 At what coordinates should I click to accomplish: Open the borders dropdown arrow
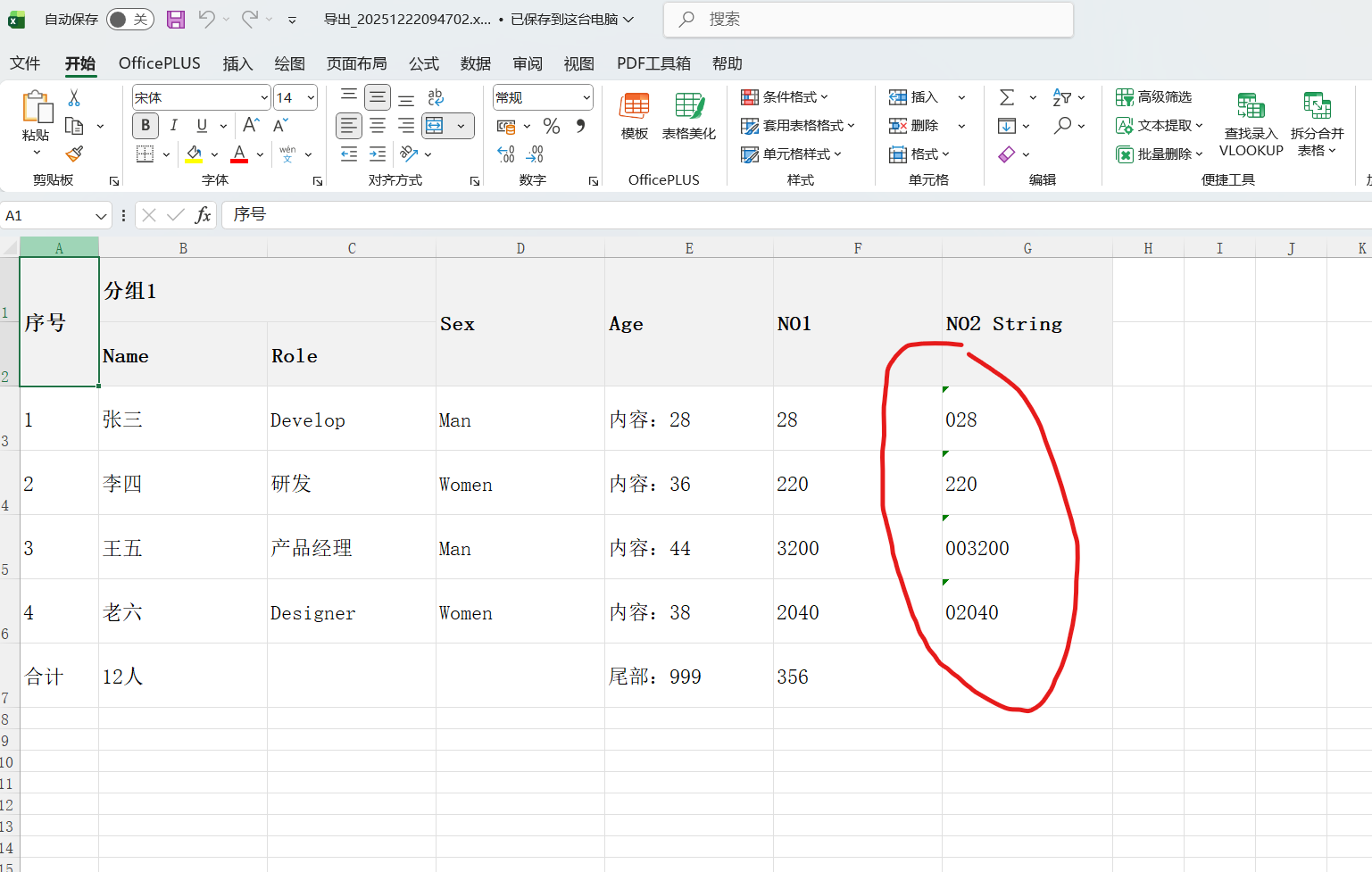[x=166, y=154]
